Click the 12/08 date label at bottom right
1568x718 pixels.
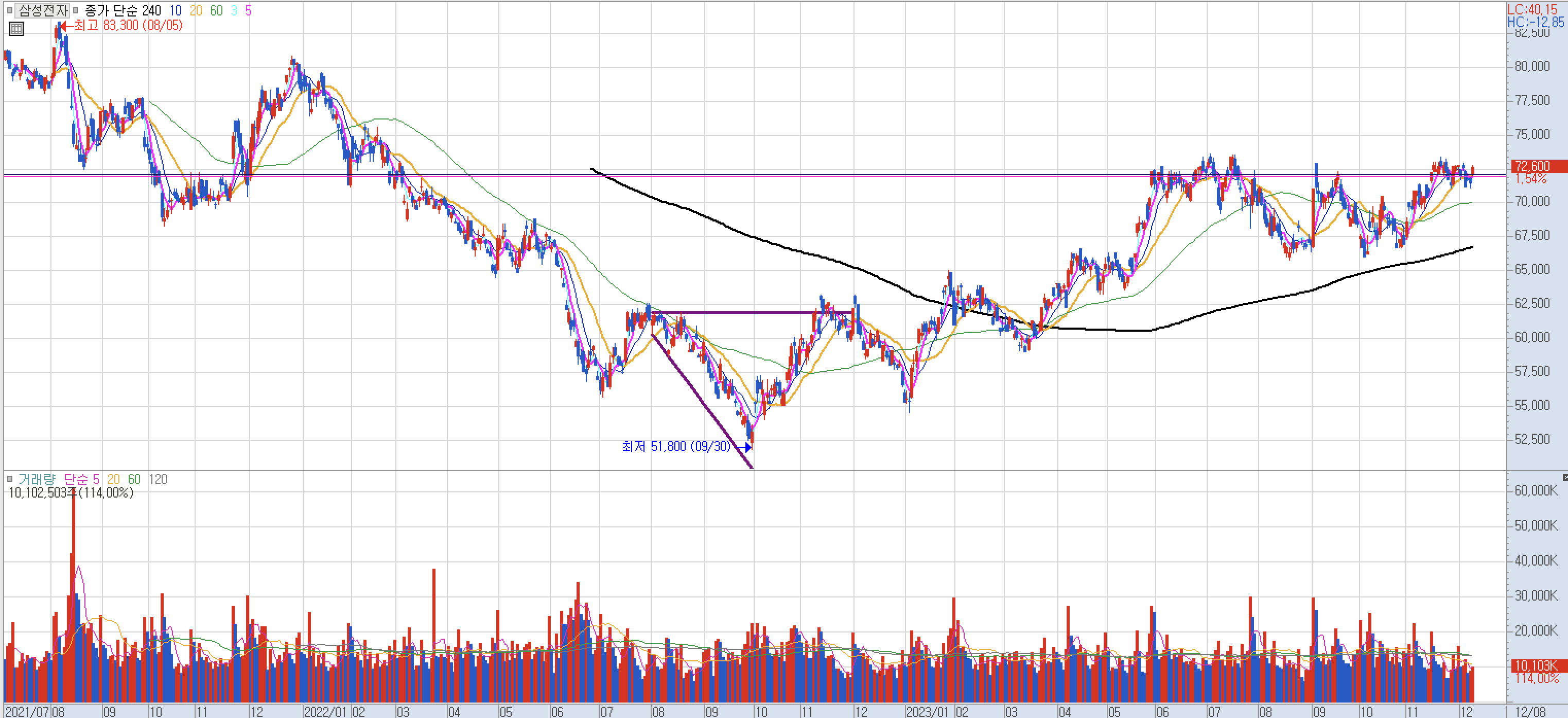coord(1530,712)
